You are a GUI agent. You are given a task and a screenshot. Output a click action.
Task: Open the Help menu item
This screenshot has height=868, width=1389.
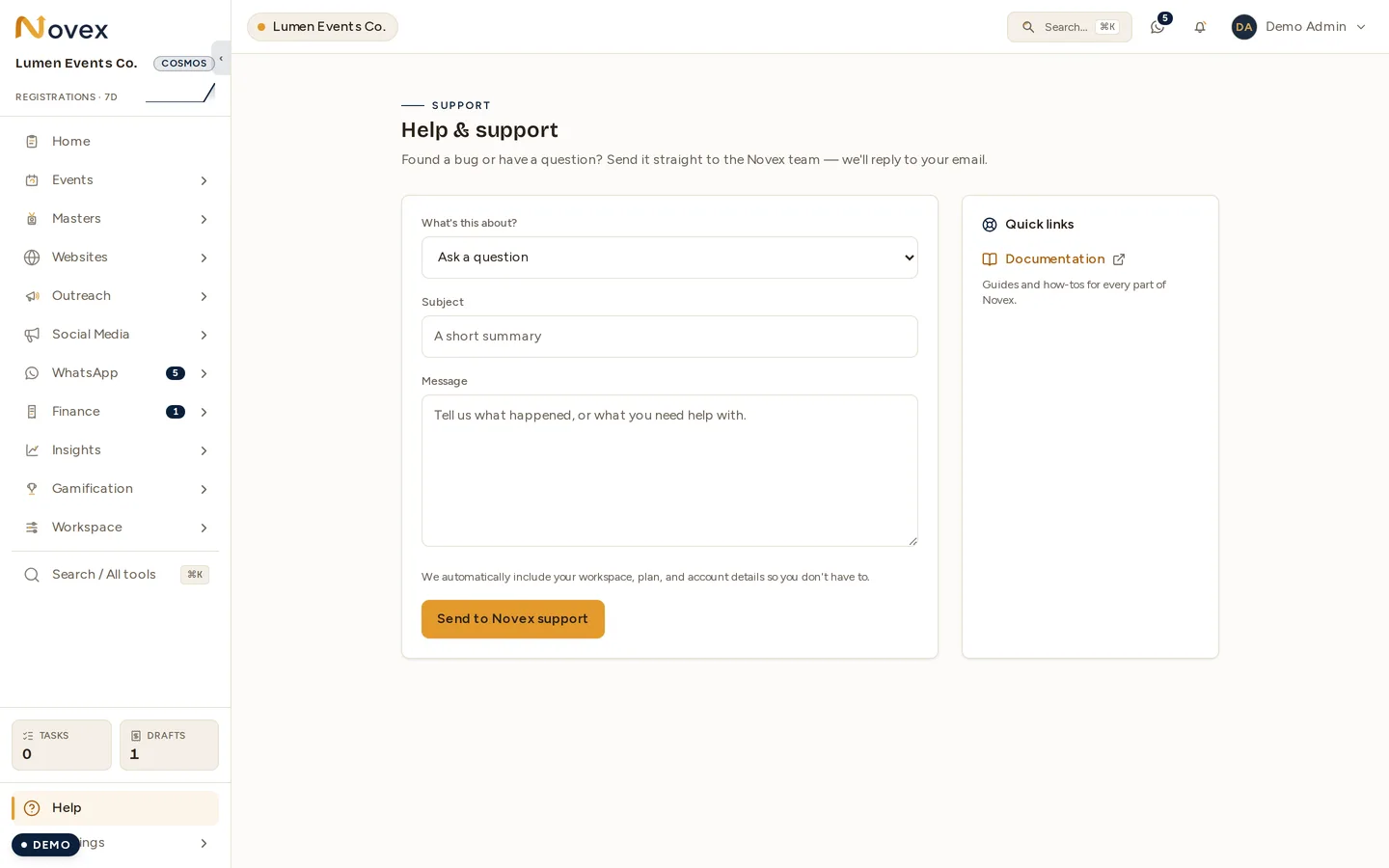pos(115,808)
